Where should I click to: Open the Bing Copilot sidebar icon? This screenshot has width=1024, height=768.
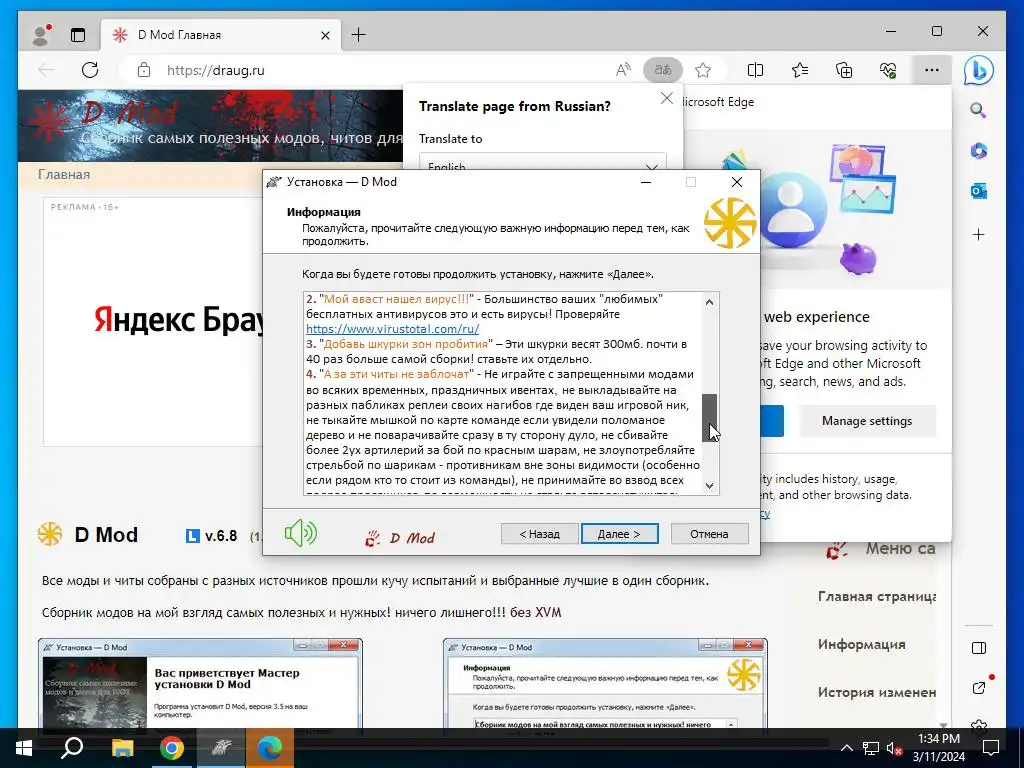tap(978, 70)
